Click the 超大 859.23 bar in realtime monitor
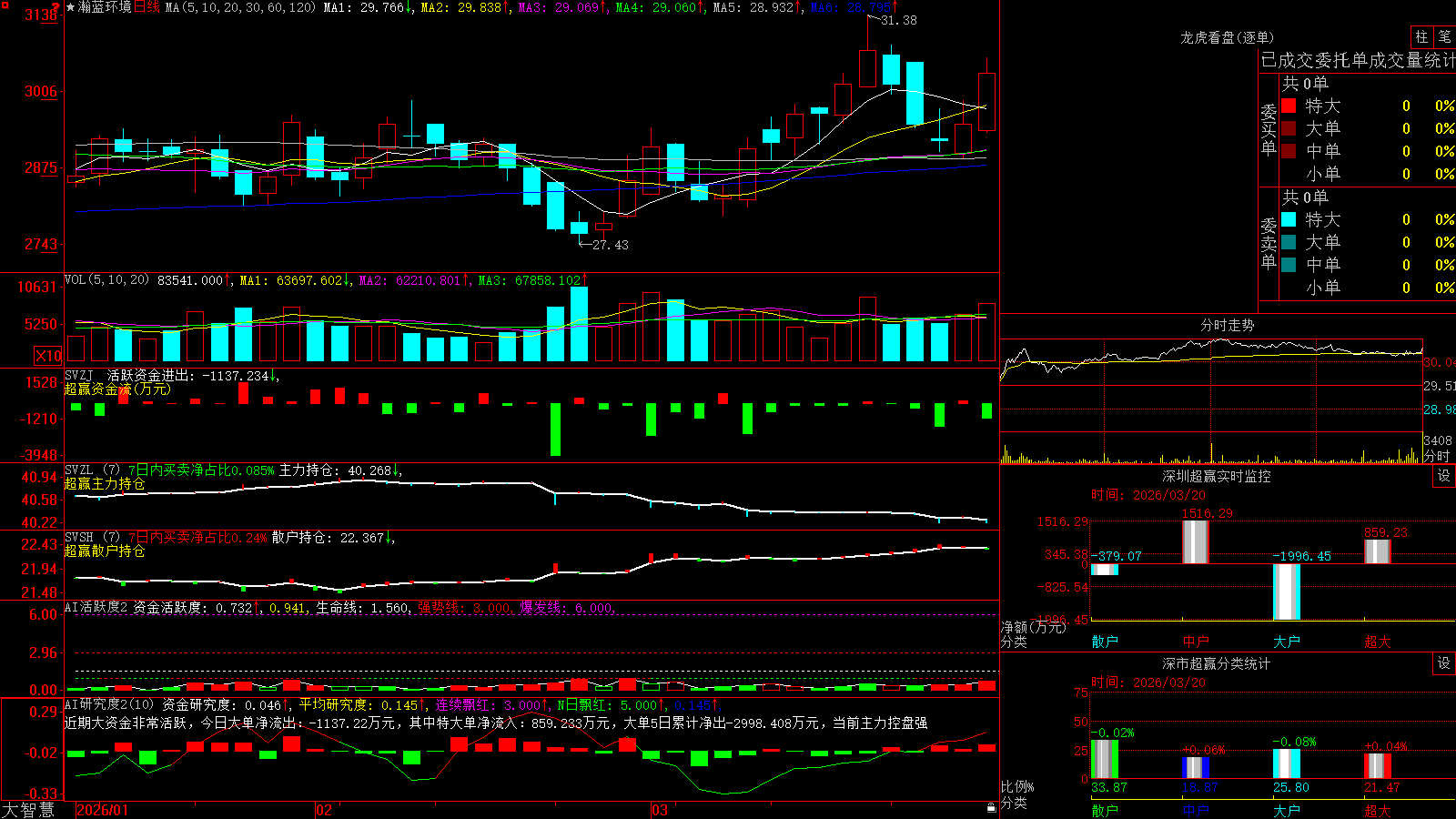The height and width of the screenshot is (819, 1456). click(1378, 551)
